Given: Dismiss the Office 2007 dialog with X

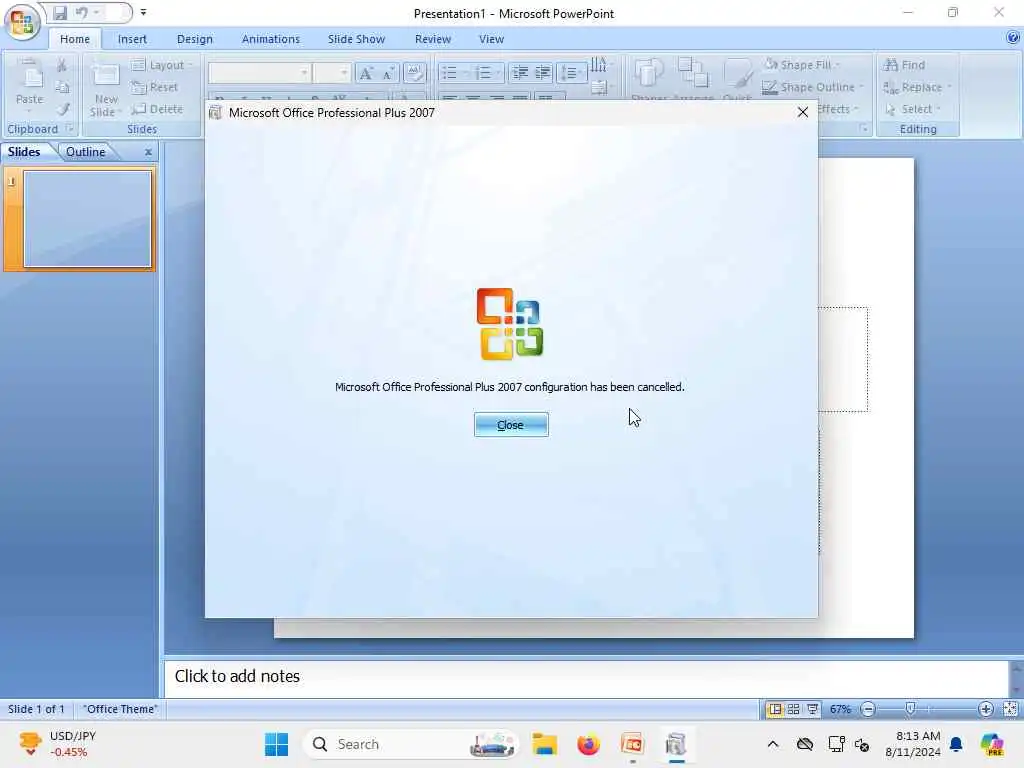Looking at the screenshot, I should (x=803, y=112).
